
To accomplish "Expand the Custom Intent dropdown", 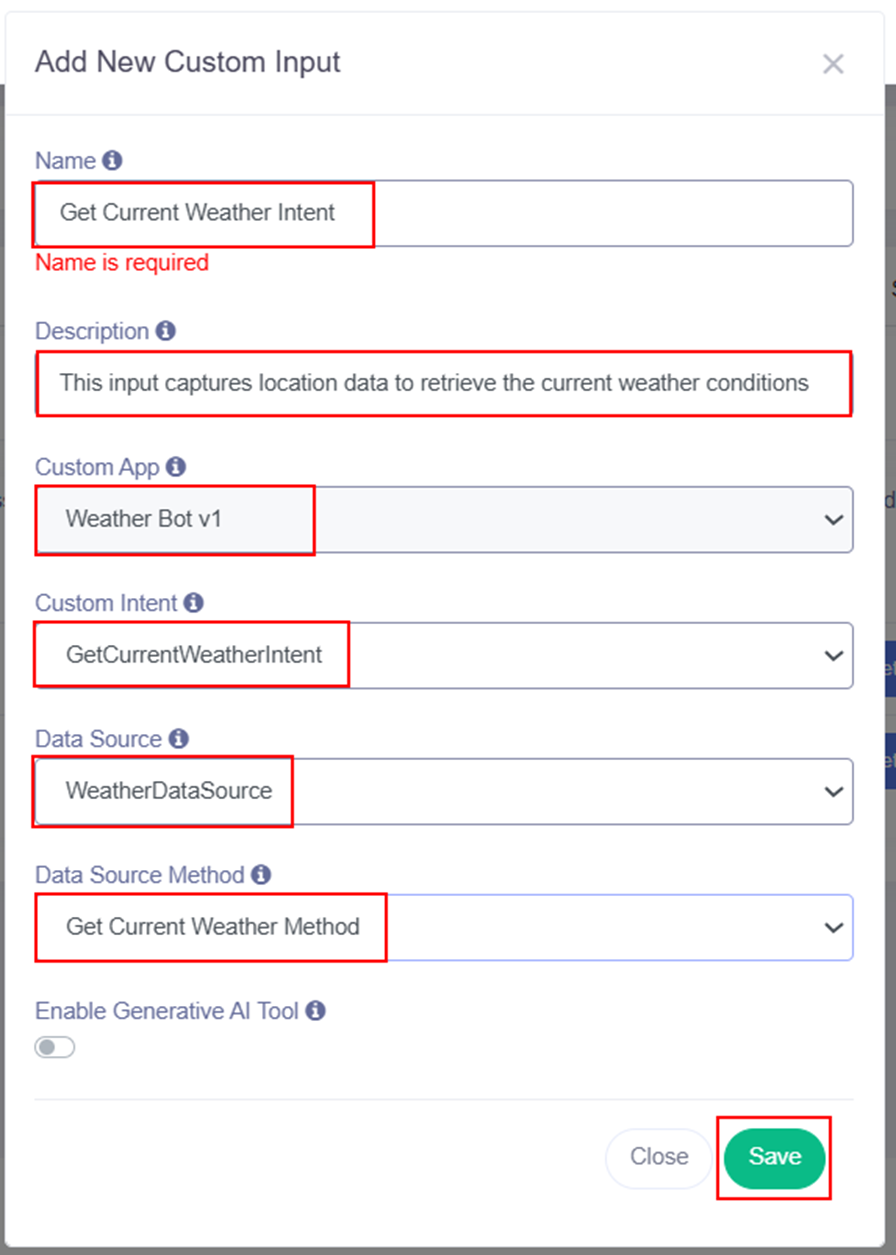I will coord(444,656).
